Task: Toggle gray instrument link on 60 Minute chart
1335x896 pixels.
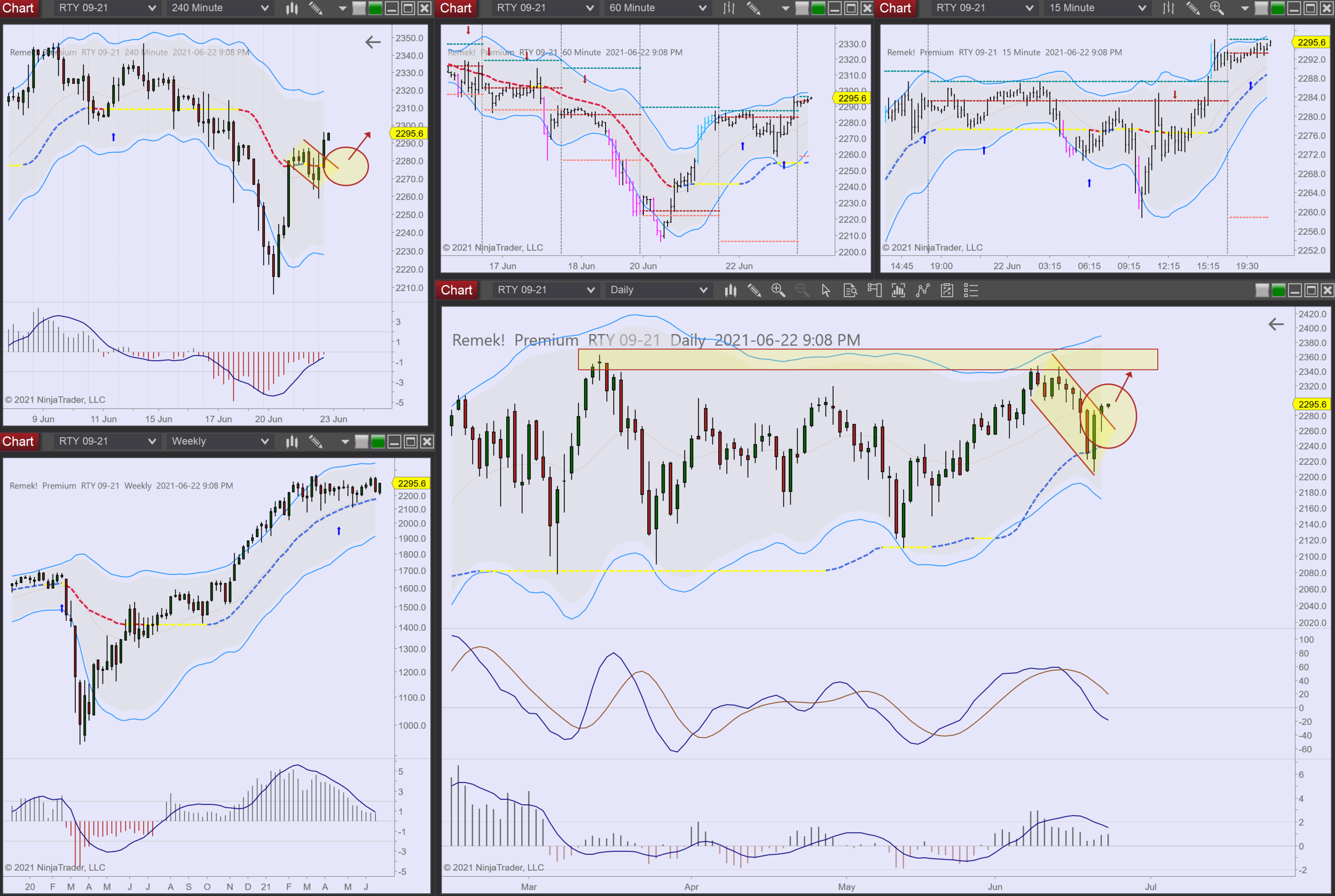Action: pos(802,8)
